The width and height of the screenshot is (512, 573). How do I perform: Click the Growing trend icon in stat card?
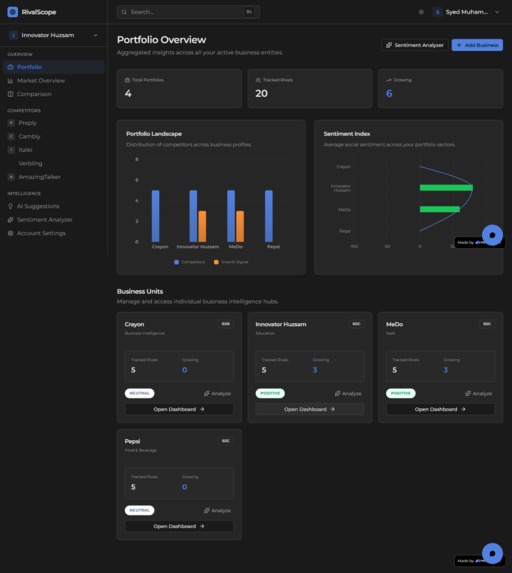click(389, 80)
